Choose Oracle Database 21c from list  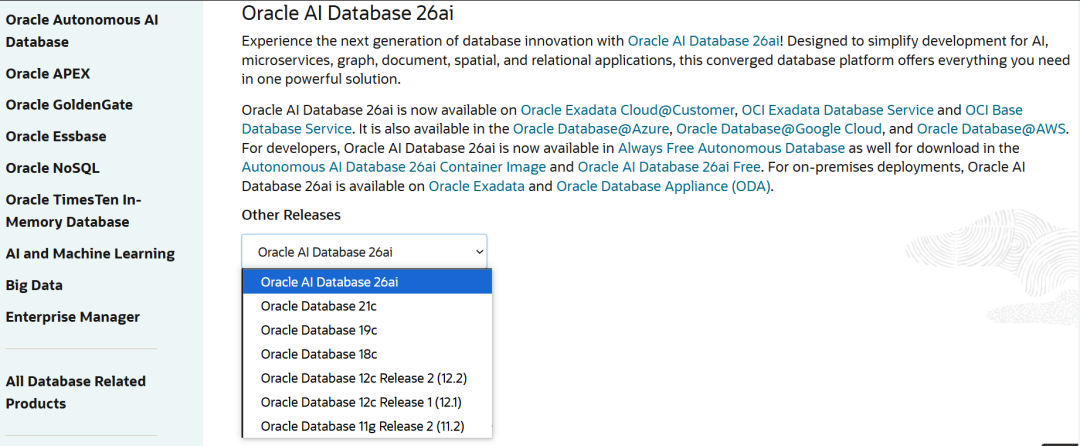tap(319, 306)
